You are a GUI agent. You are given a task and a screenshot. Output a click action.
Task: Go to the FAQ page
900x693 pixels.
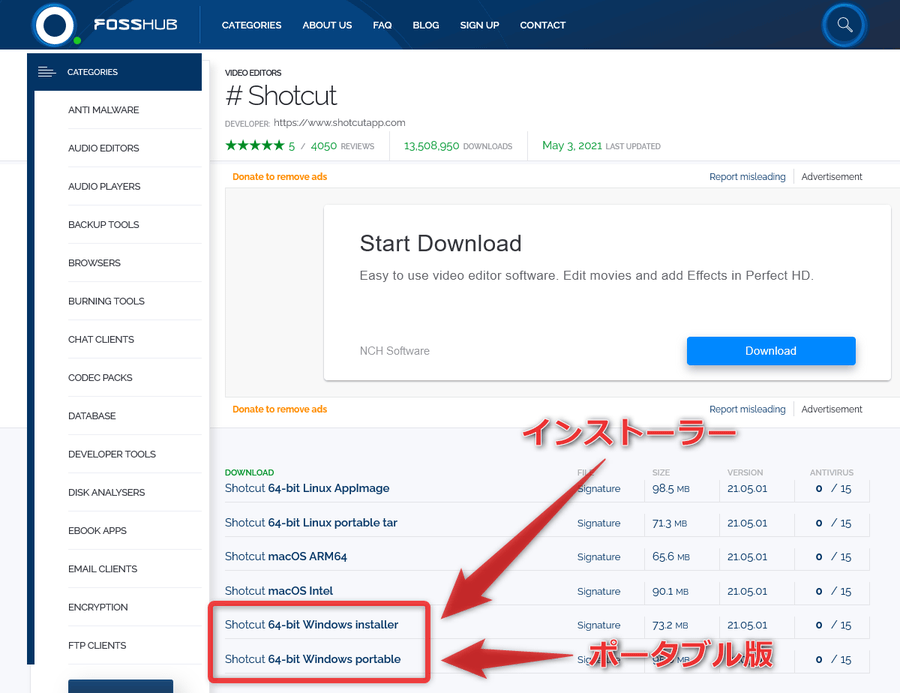pos(382,25)
